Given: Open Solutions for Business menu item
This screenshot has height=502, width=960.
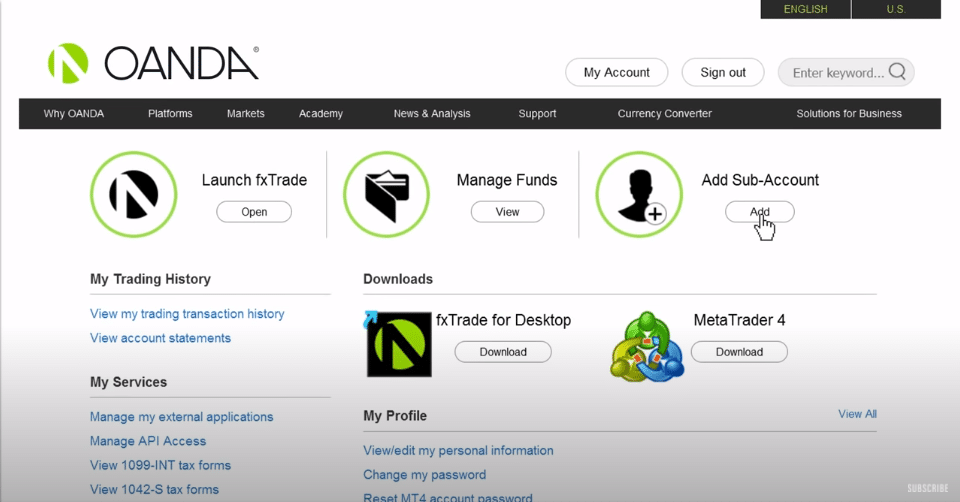Looking at the screenshot, I should (849, 113).
